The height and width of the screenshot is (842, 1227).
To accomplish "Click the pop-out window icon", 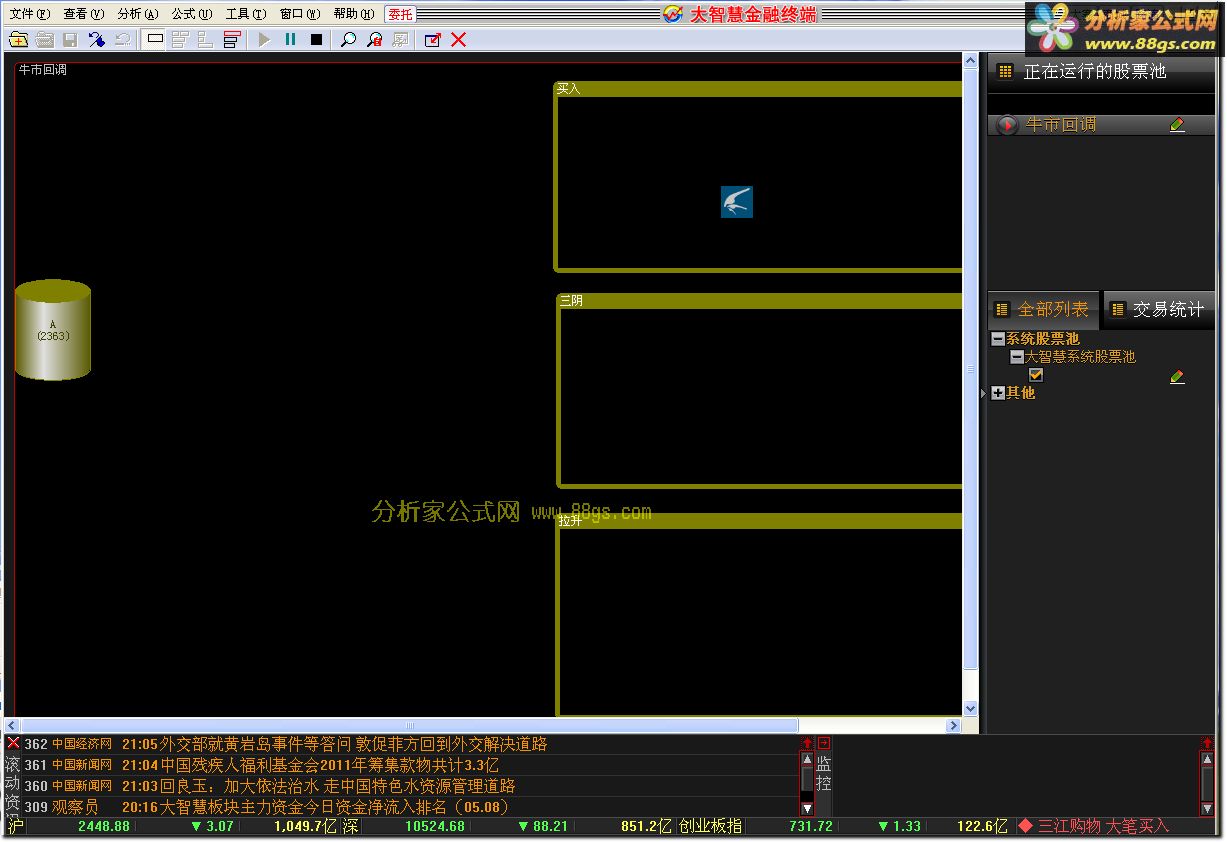I will [x=432, y=40].
